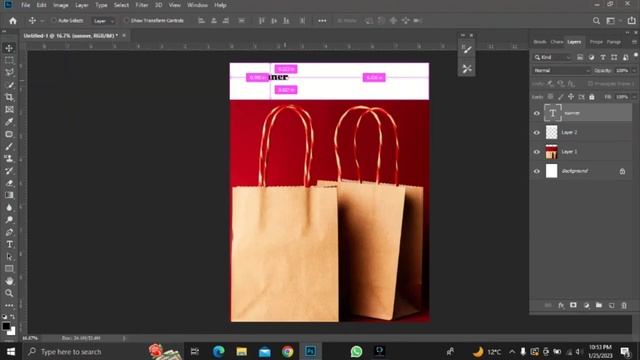This screenshot has height=360, width=640.
Task: Select the Layer 1 thumbnail
Action: point(551,152)
